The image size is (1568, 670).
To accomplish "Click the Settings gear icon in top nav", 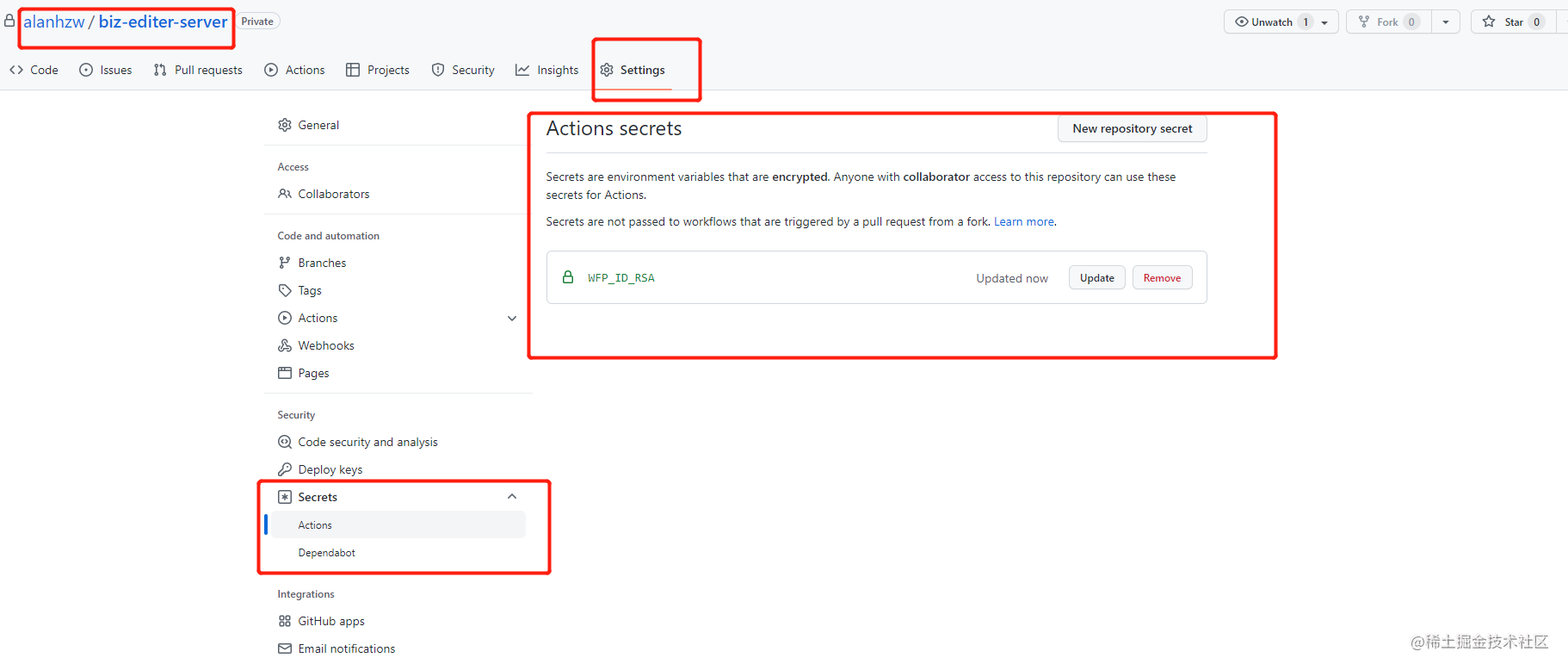I will pyautogui.click(x=607, y=70).
